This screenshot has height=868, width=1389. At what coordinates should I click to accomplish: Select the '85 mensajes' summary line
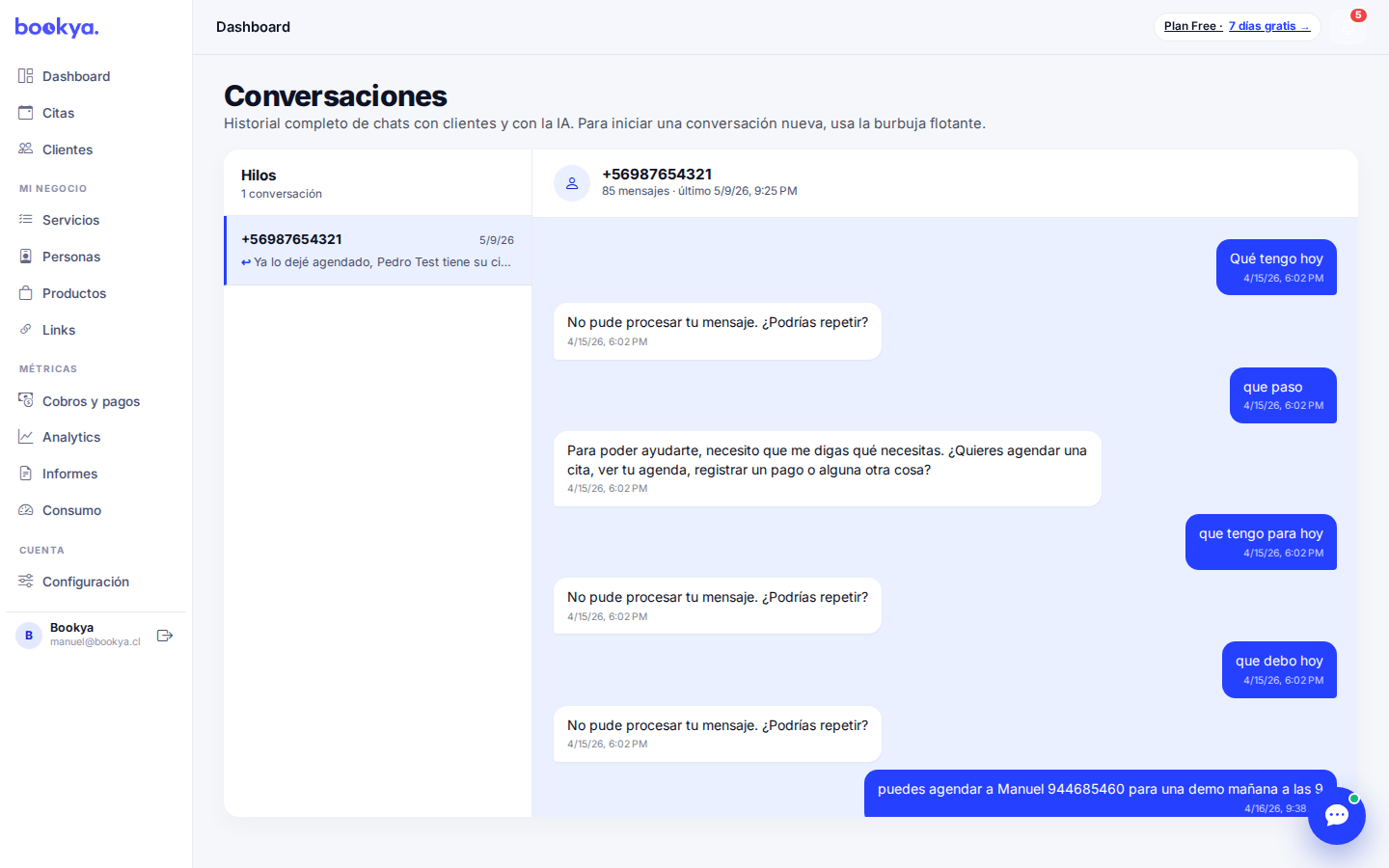tap(699, 191)
